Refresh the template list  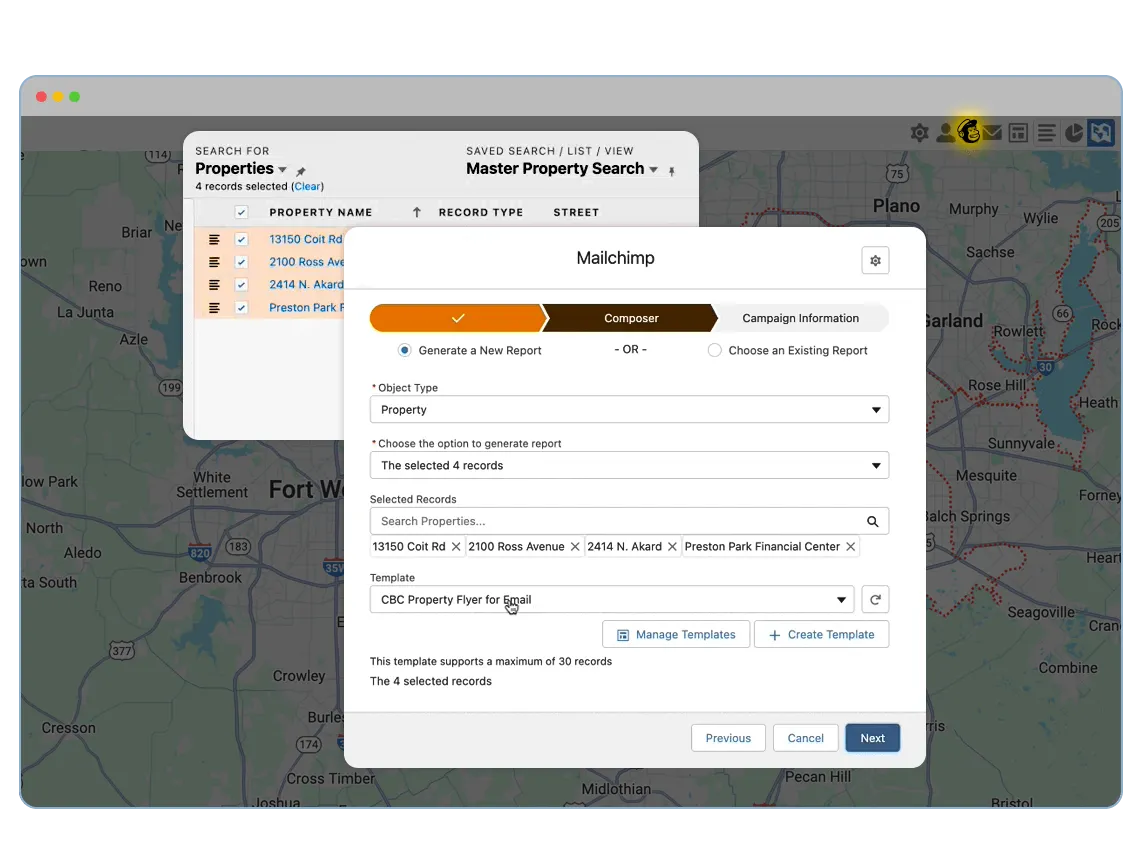pos(875,600)
